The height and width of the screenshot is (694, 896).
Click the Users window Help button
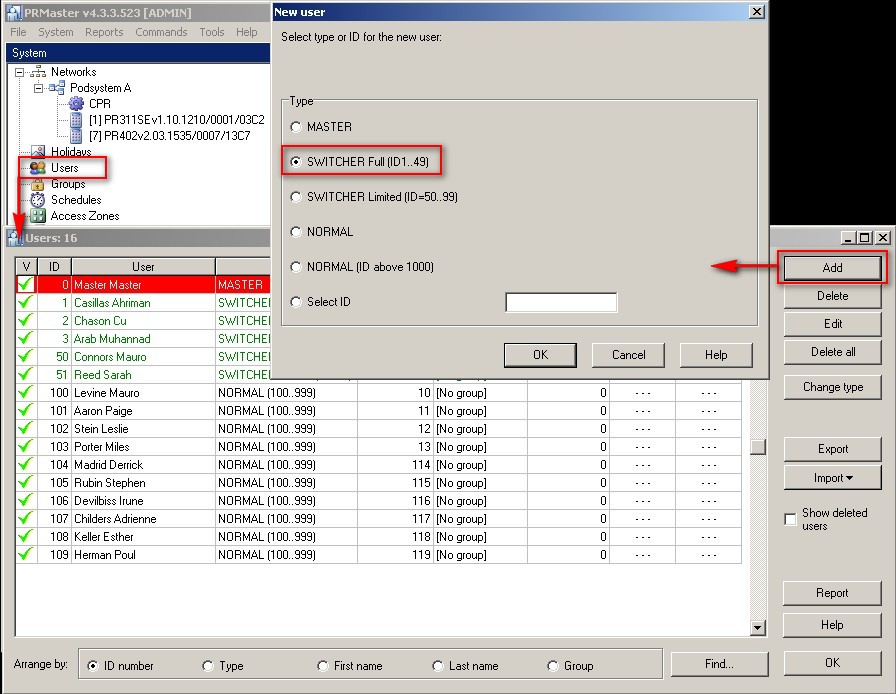coord(832,625)
